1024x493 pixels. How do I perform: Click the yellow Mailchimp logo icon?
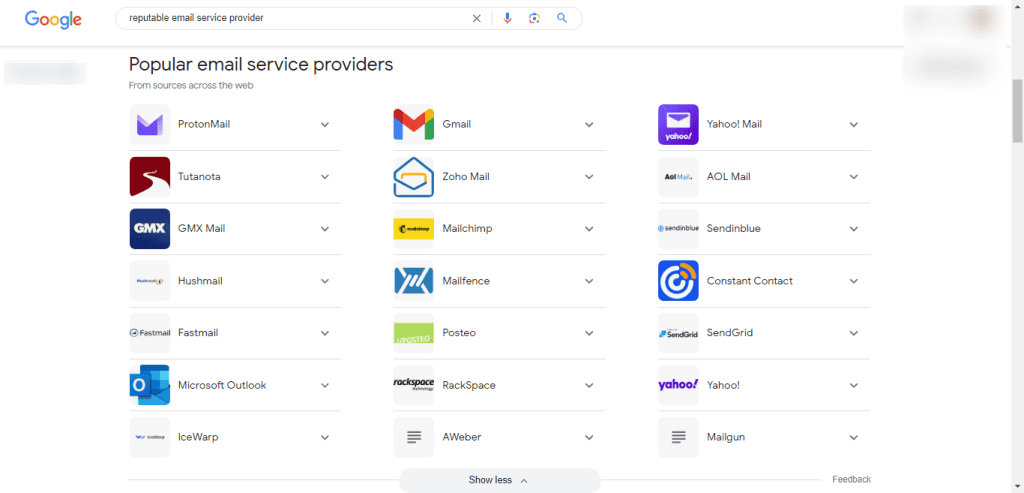point(413,229)
